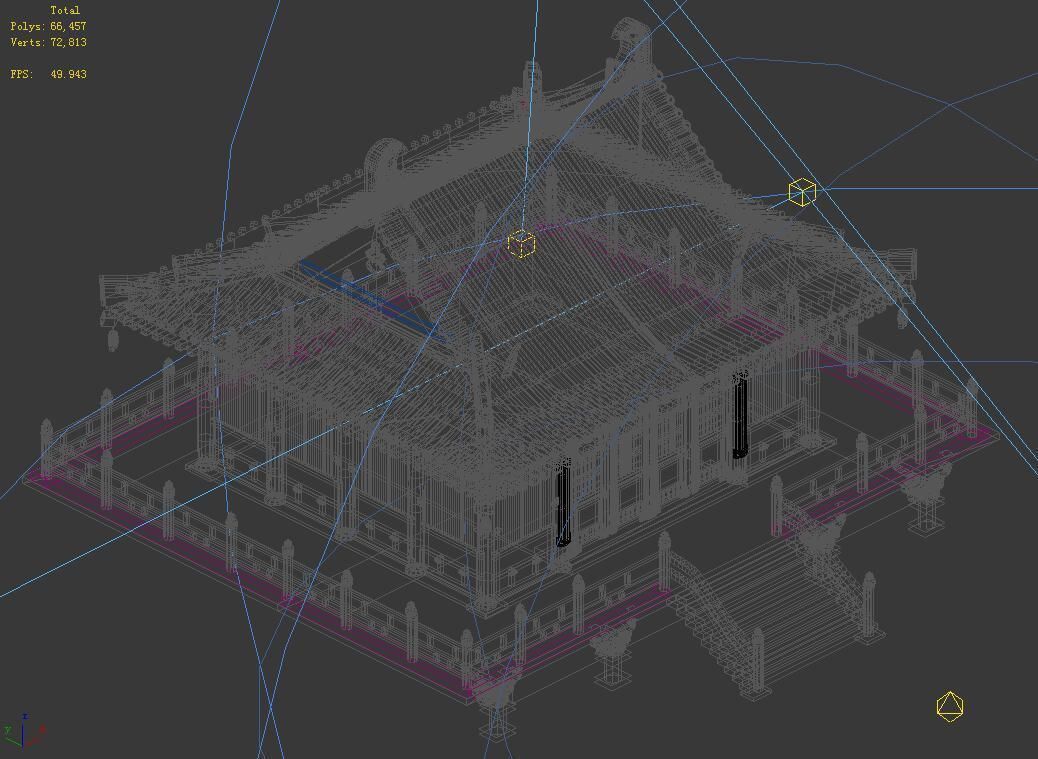Click the XYZ axis tripod indicator
The width and height of the screenshot is (1038, 759).
click(x=24, y=730)
